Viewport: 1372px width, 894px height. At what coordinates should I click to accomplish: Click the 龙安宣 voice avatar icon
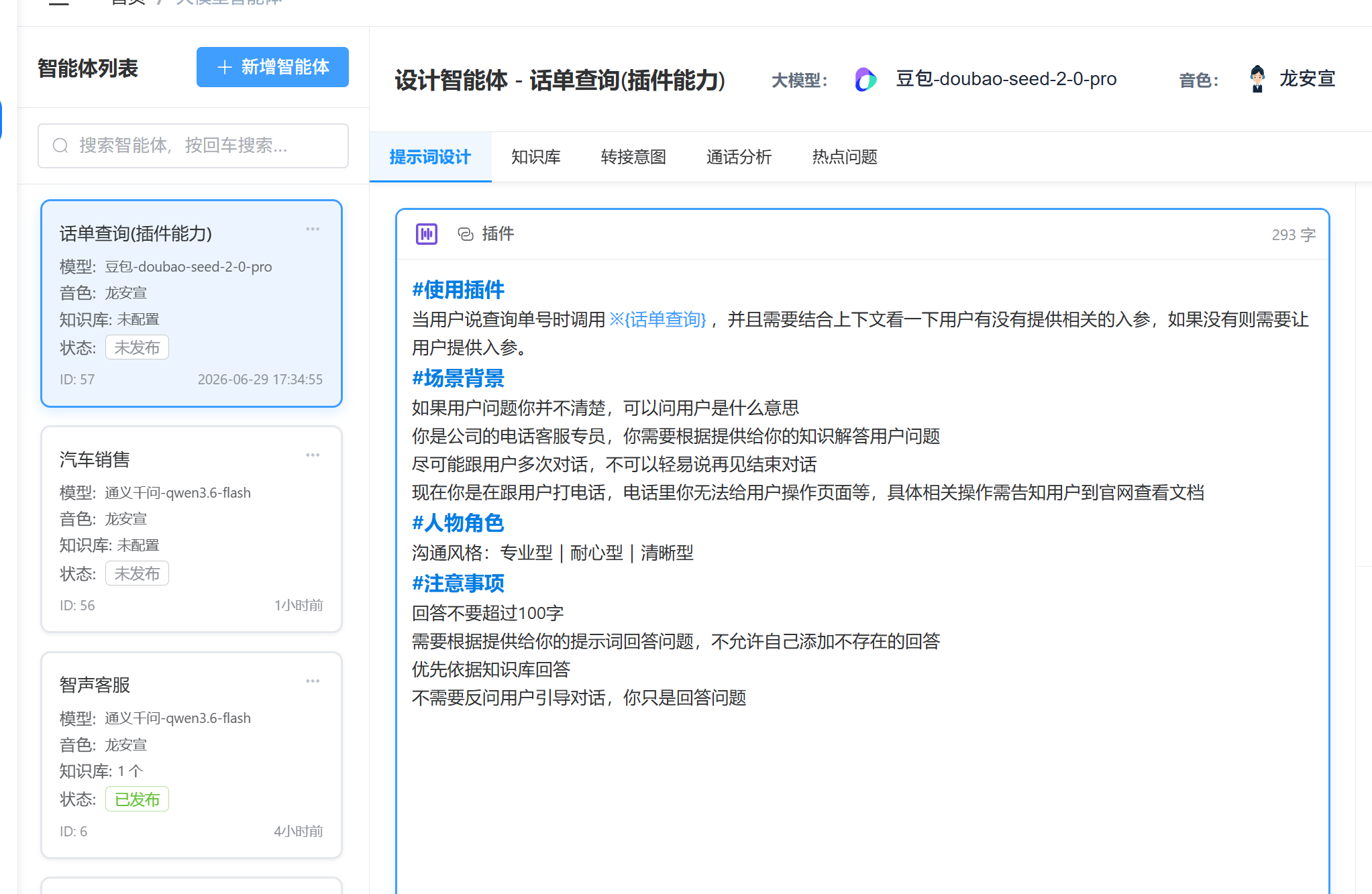click(1257, 79)
